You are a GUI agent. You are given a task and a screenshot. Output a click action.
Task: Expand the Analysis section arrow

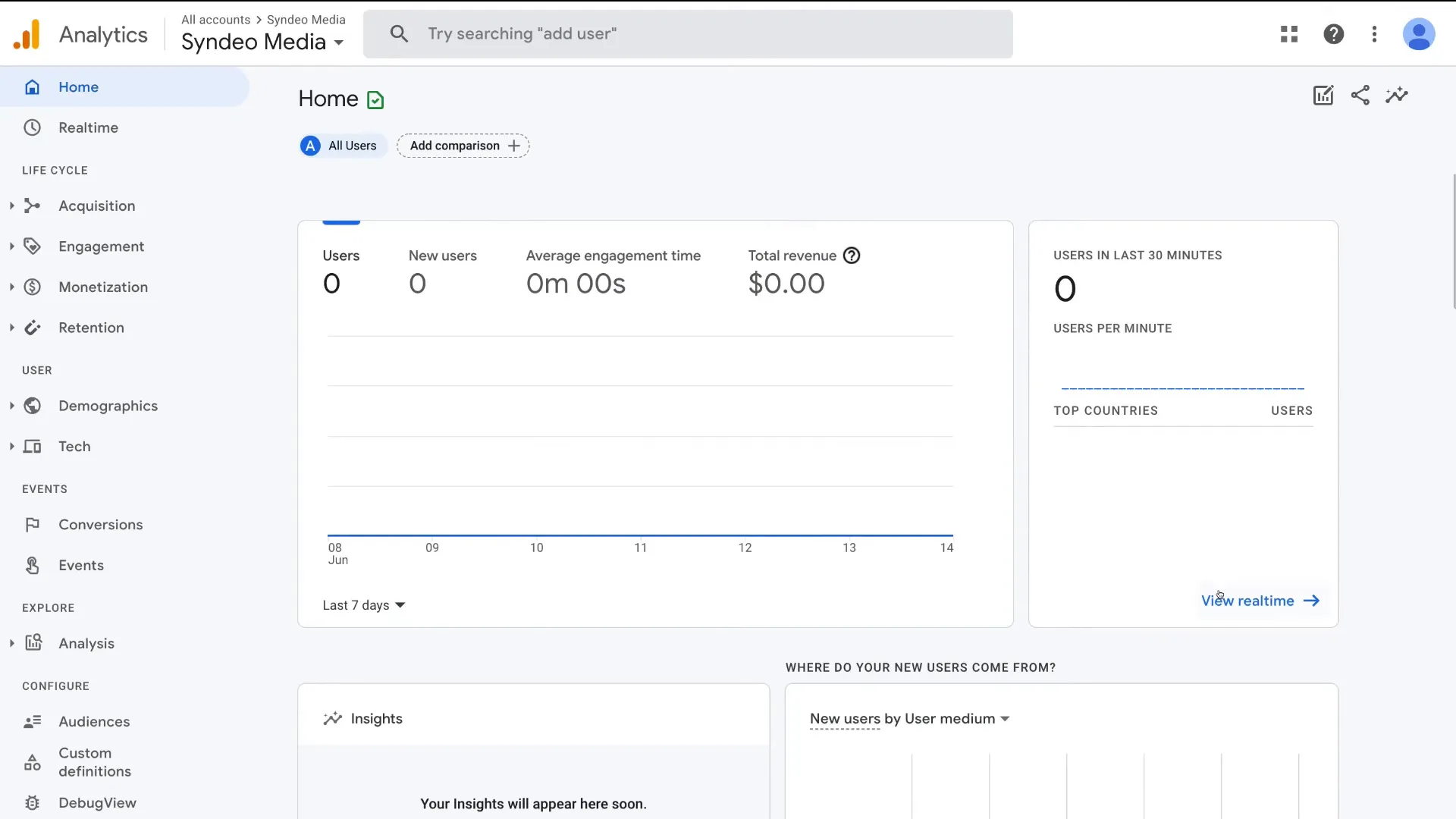pyautogui.click(x=11, y=643)
